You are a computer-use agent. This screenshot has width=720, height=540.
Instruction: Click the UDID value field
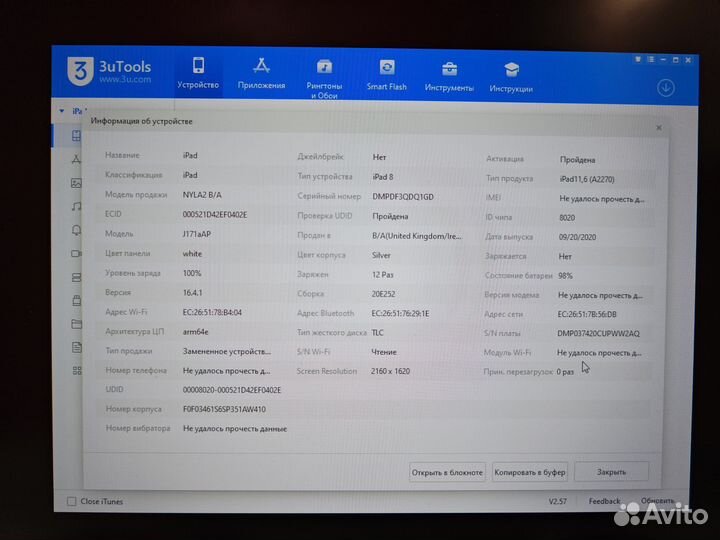(232, 390)
